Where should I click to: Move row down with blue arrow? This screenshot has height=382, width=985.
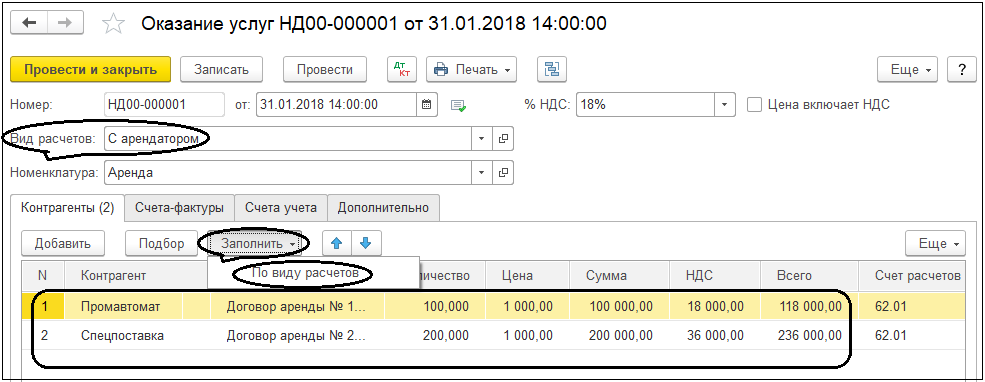coord(366,243)
